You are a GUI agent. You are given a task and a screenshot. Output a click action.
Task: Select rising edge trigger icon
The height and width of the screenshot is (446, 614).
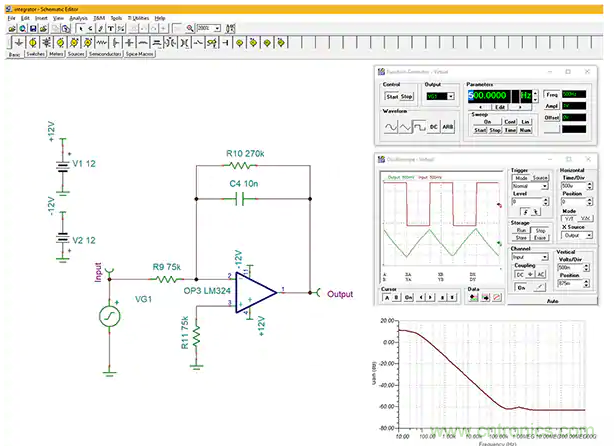(x=524, y=211)
